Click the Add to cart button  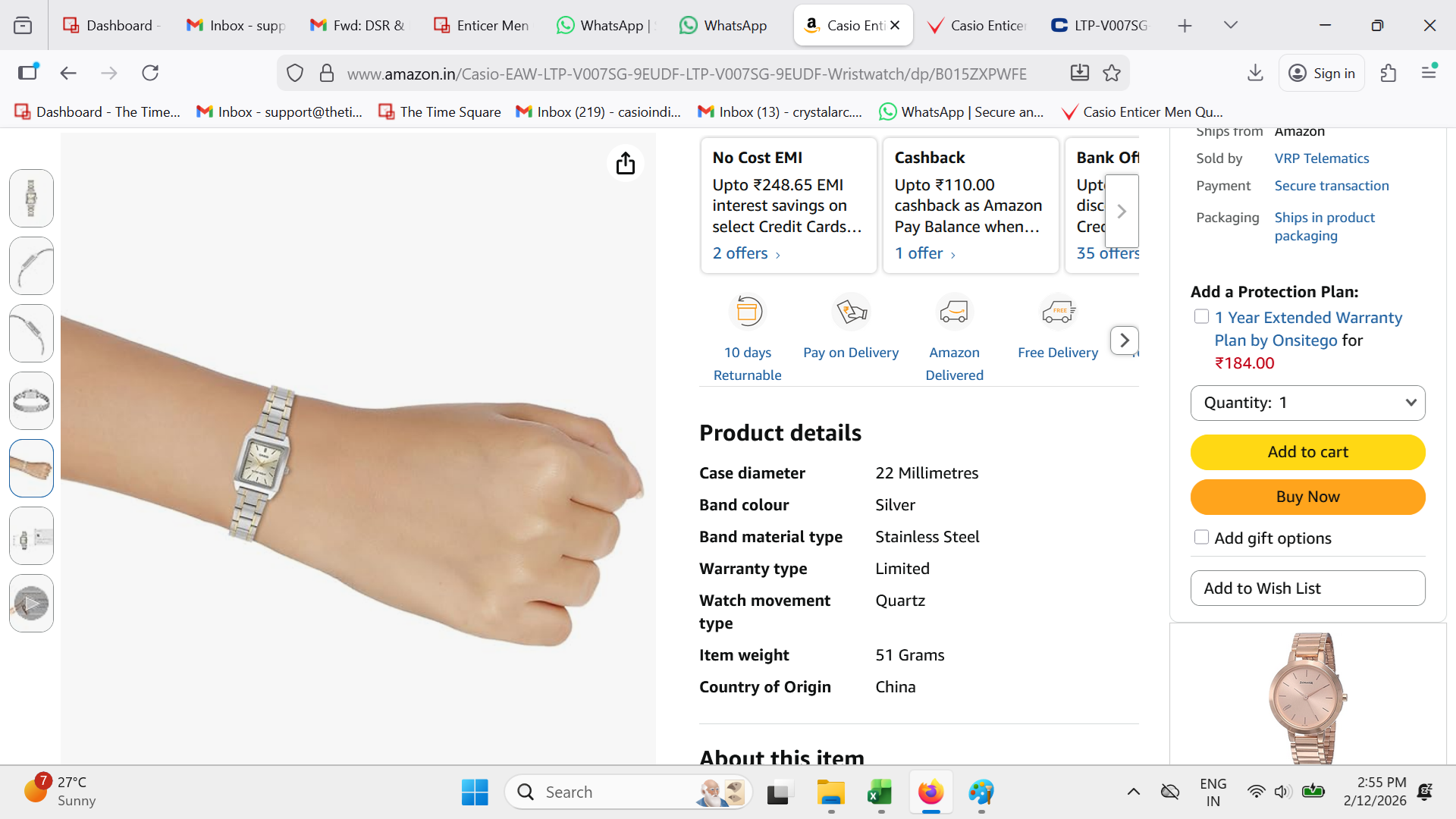click(1307, 452)
